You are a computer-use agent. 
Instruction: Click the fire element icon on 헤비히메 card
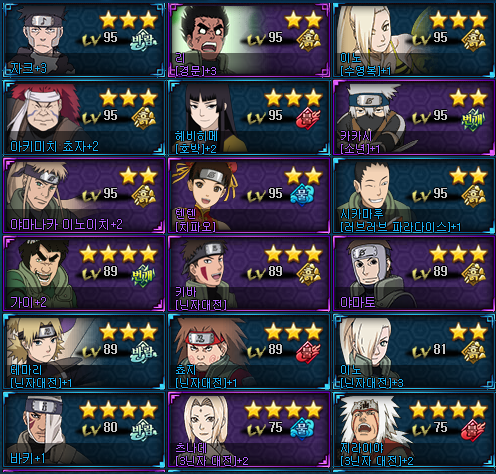[x=308, y=118]
